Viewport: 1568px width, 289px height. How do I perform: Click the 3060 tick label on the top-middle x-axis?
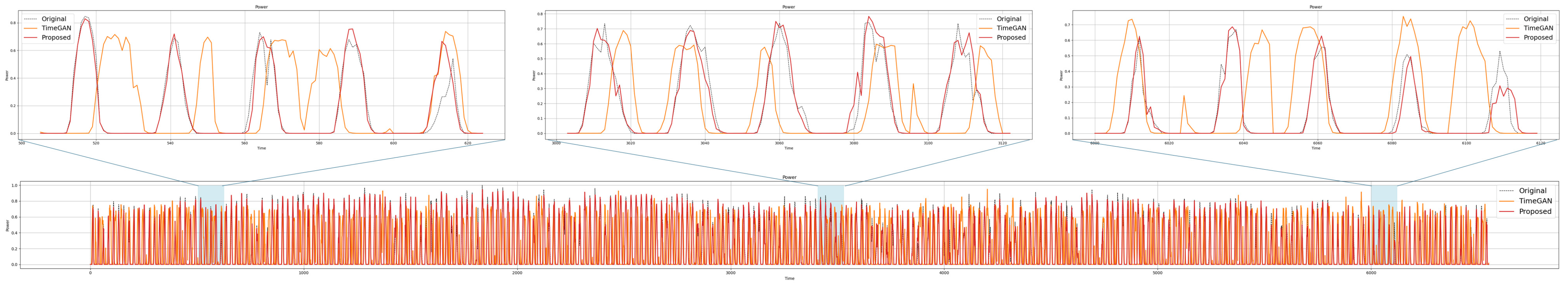tap(779, 143)
